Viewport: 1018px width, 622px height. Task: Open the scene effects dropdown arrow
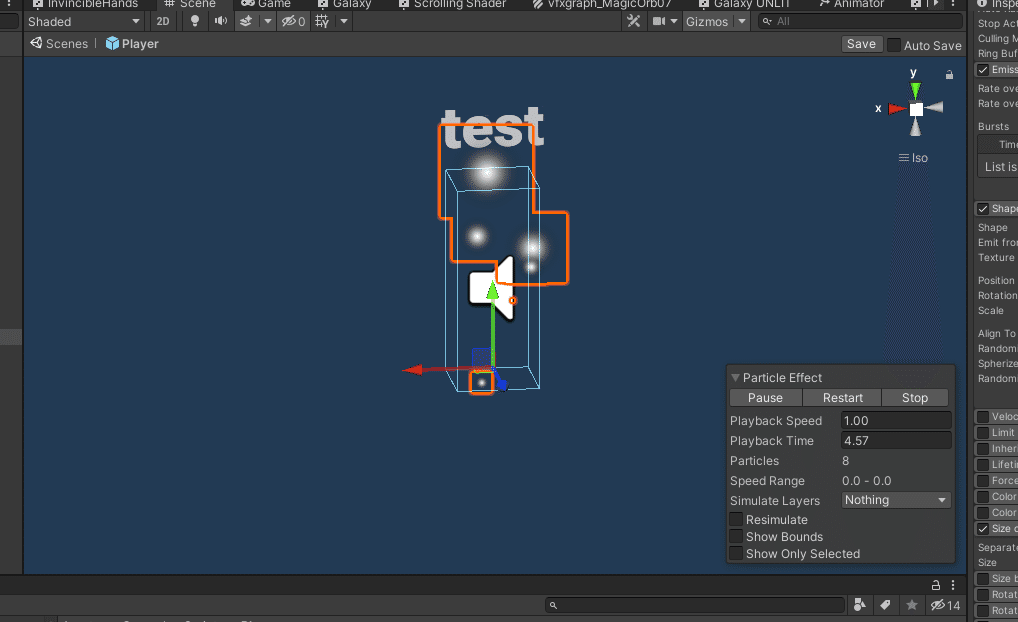[x=267, y=21]
